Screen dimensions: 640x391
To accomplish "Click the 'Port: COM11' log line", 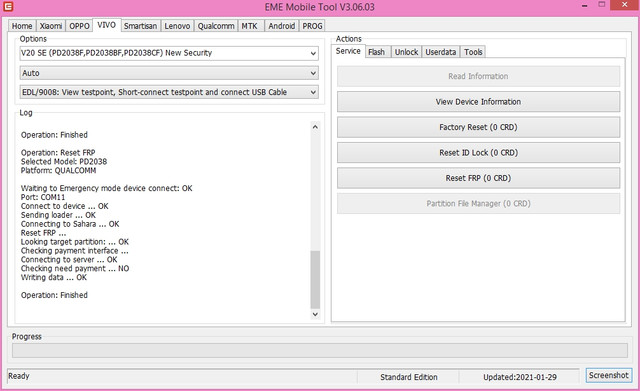I will [43, 197].
